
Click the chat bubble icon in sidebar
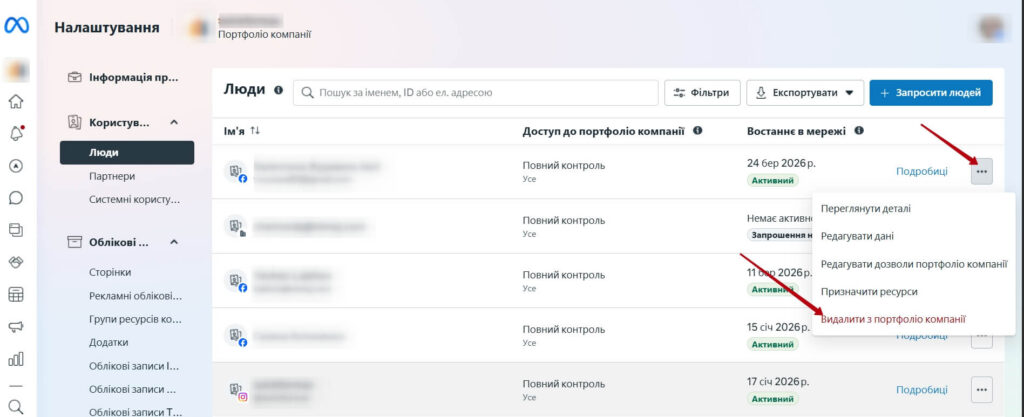pos(16,198)
